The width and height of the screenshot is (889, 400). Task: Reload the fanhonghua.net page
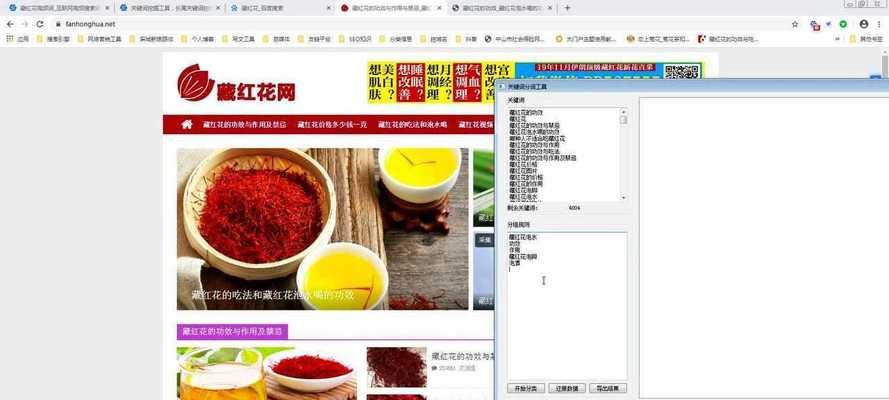point(40,24)
